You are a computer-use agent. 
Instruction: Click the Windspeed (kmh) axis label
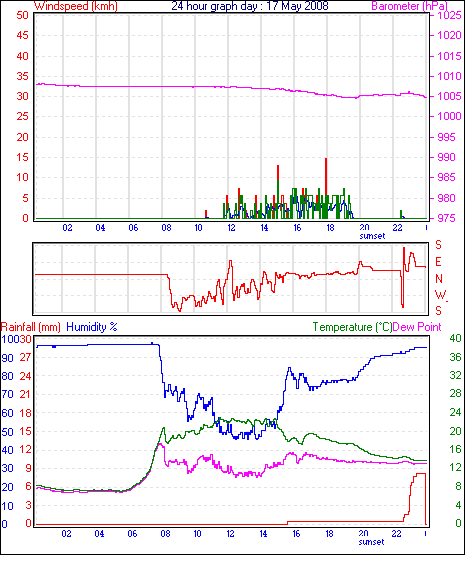(x=76, y=6)
